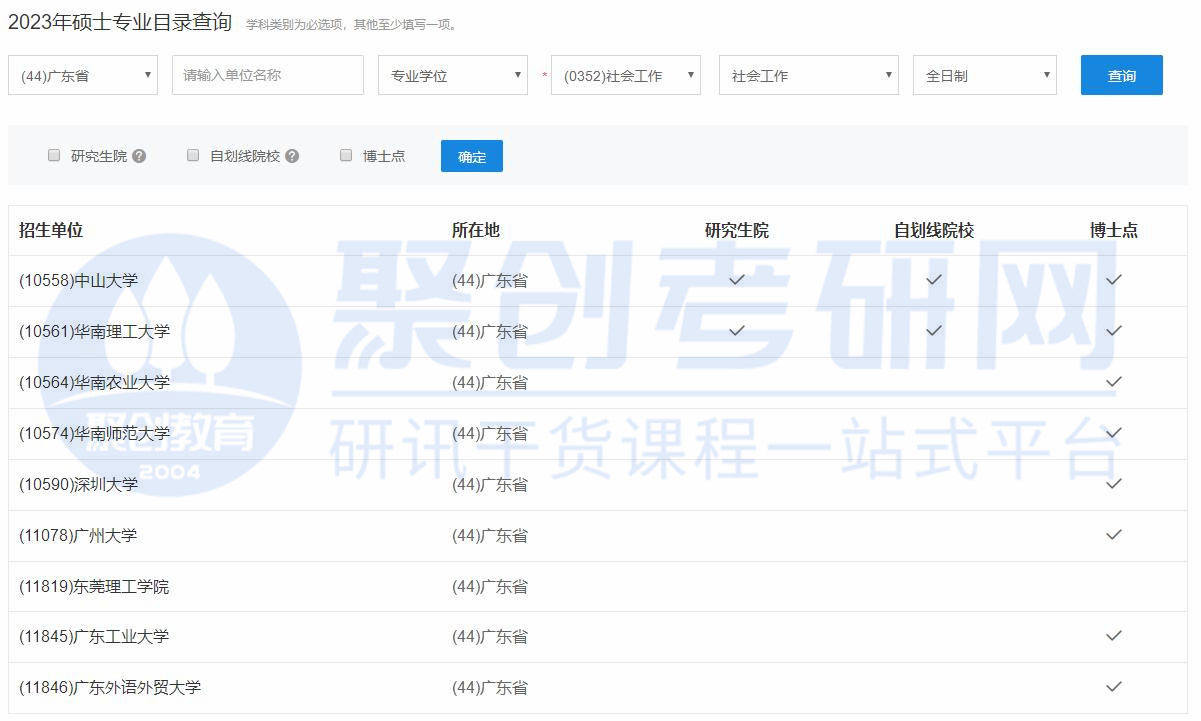The image size is (1201, 721).
Task: Open the help icon next to 自划线院校
Action: click(x=292, y=156)
